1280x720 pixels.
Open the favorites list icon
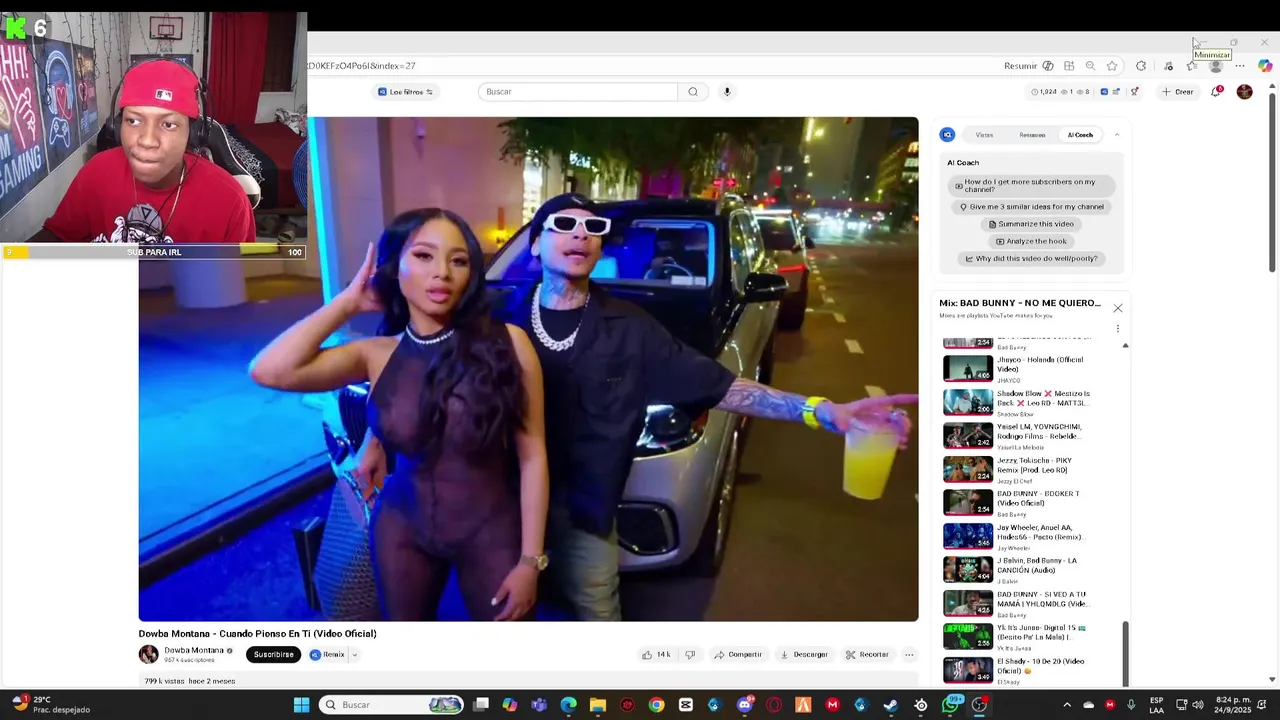click(x=1191, y=66)
